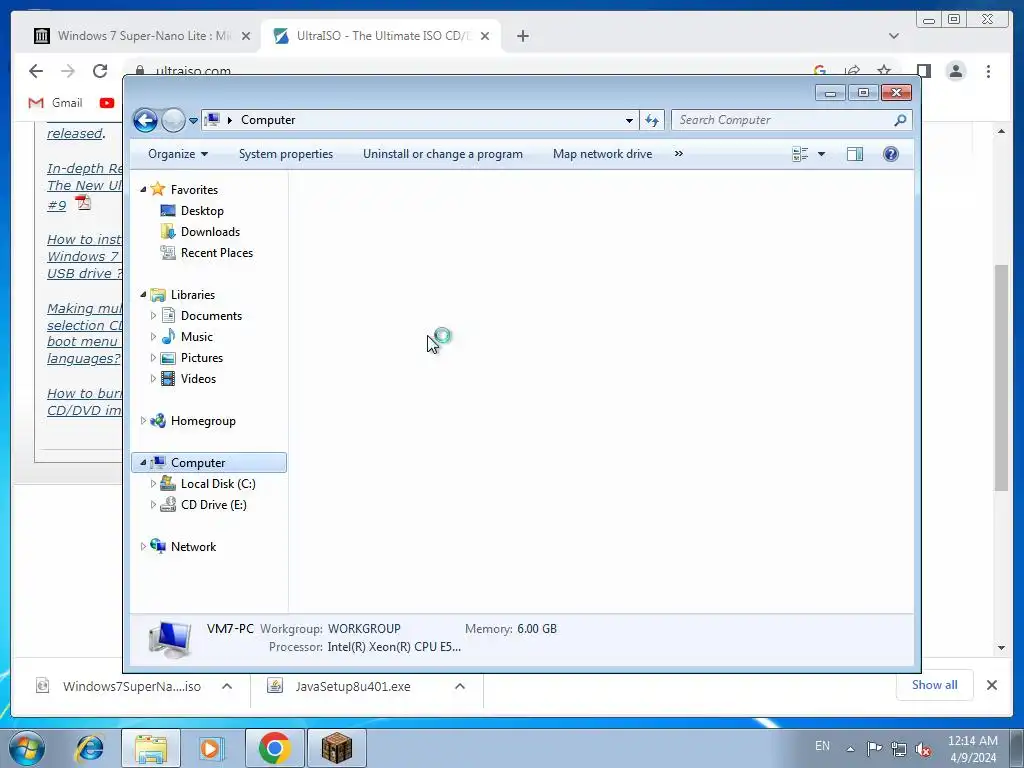This screenshot has height=768, width=1024.
Task: Click Chrome taskbar icon
Action: (x=274, y=748)
